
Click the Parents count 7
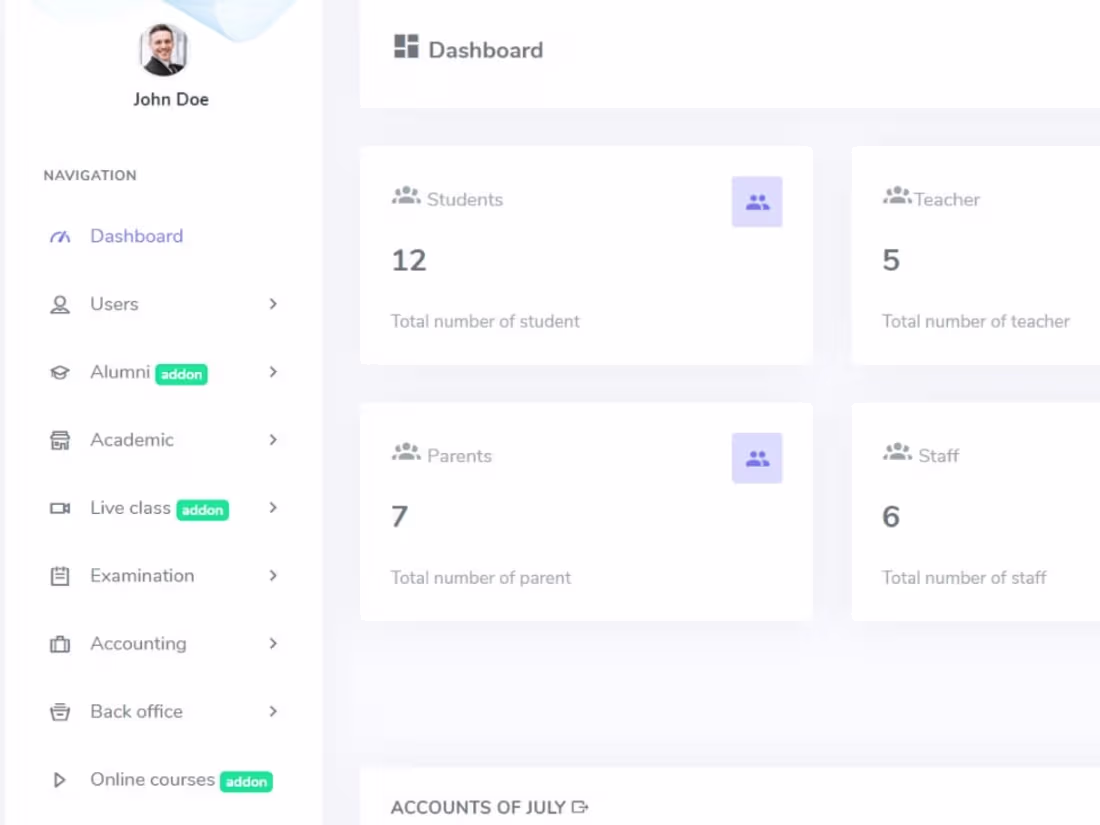point(399,517)
